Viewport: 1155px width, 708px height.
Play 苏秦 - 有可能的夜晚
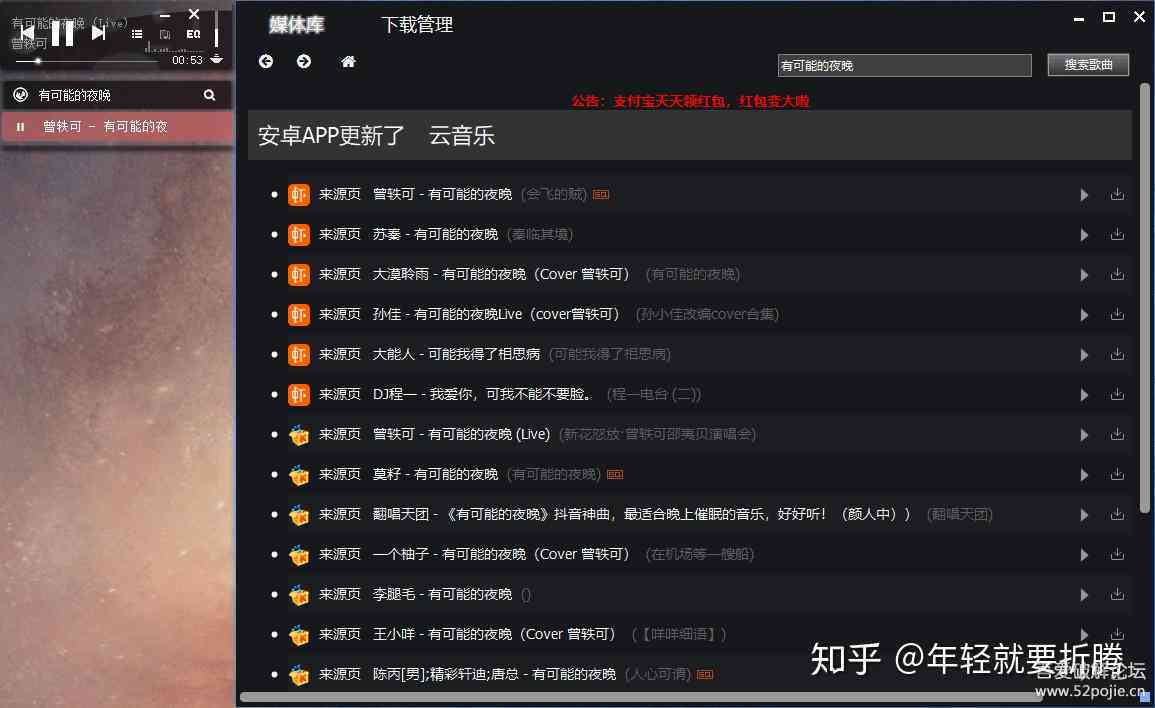[x=1084, y=234]
